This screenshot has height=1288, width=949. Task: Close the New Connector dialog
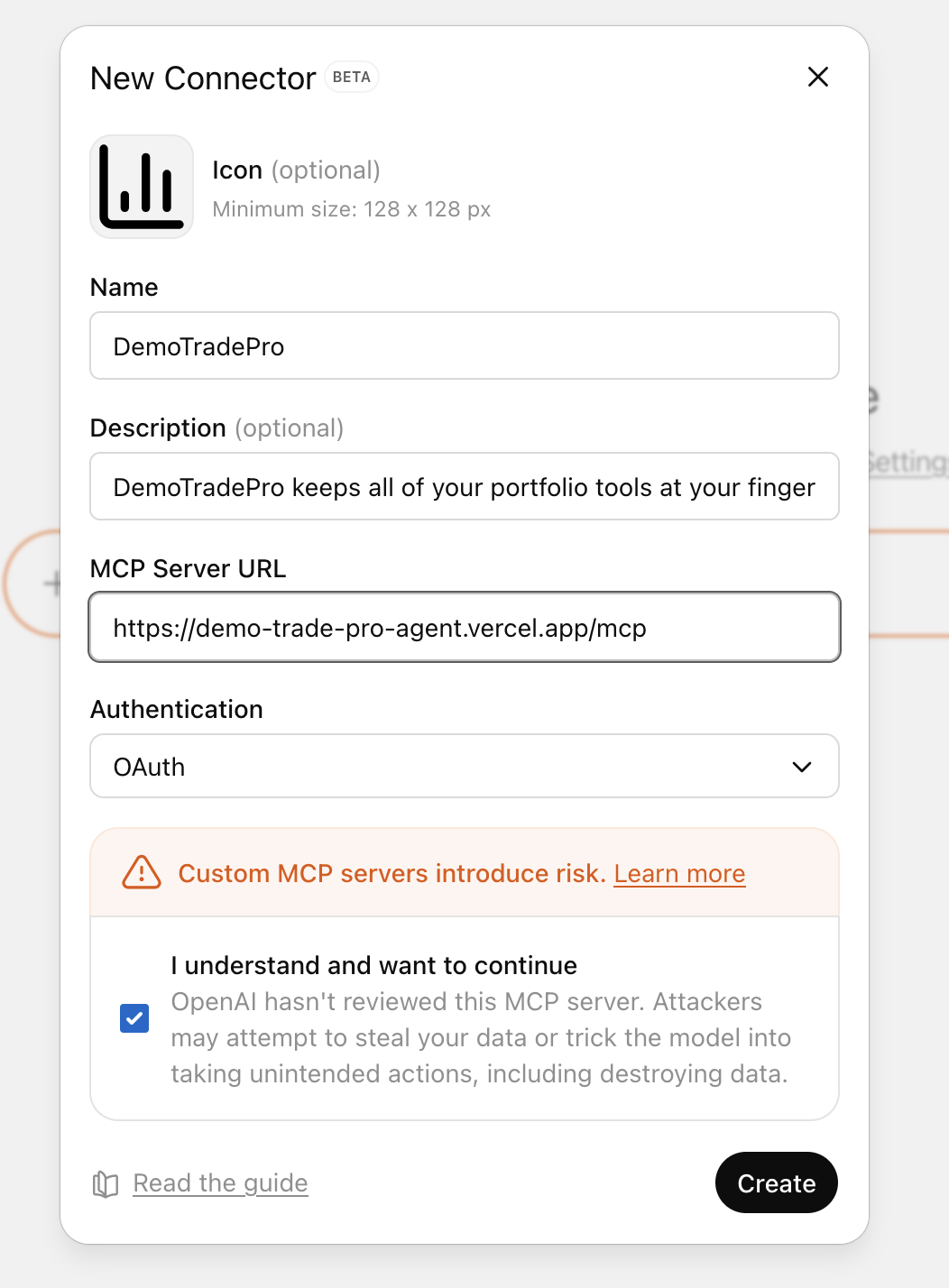[x=817, y=78]
